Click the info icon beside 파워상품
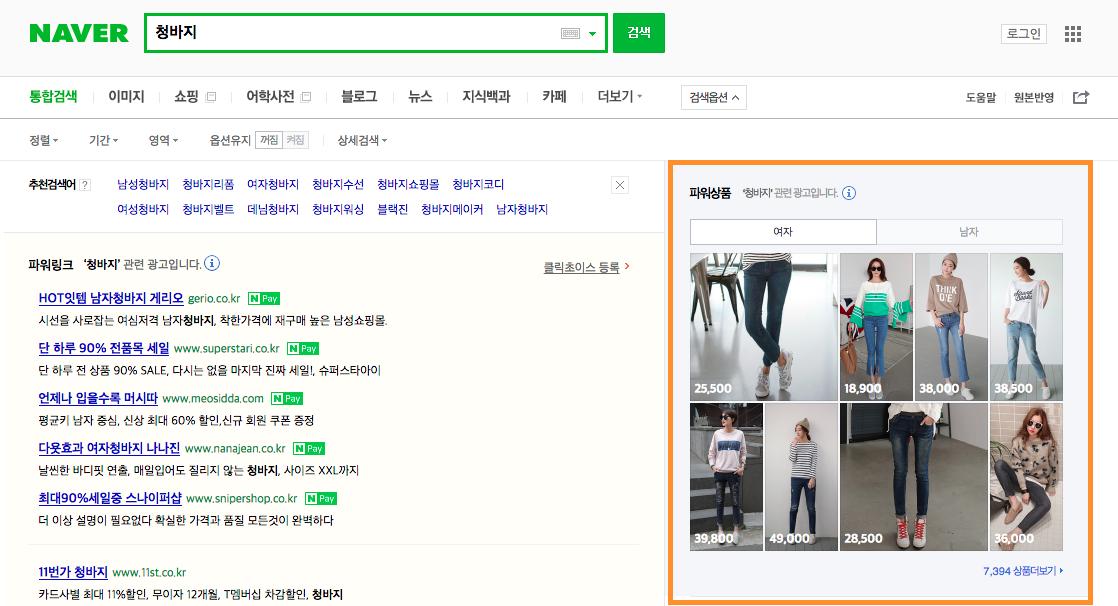 [x=848, y=193]
